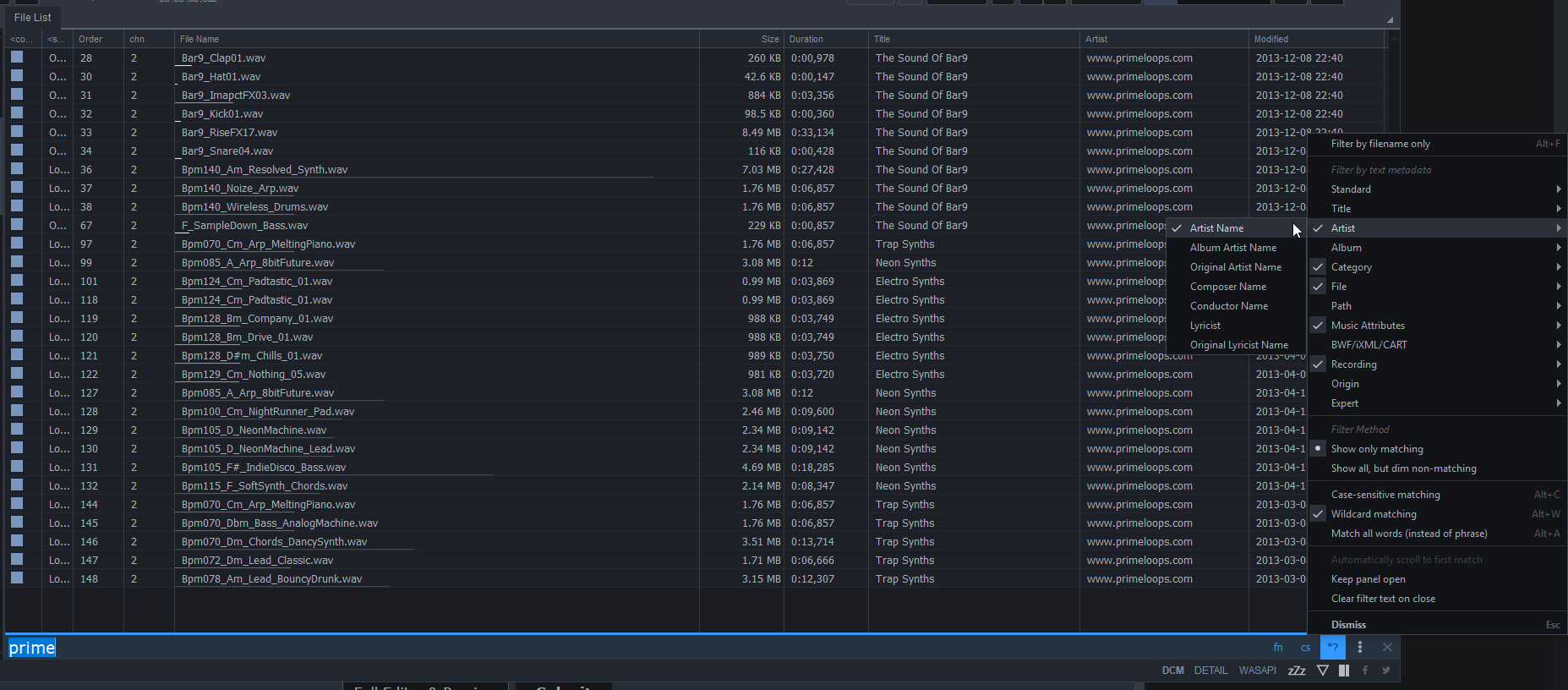Click the Twitter bird icon

point(1386,671)
